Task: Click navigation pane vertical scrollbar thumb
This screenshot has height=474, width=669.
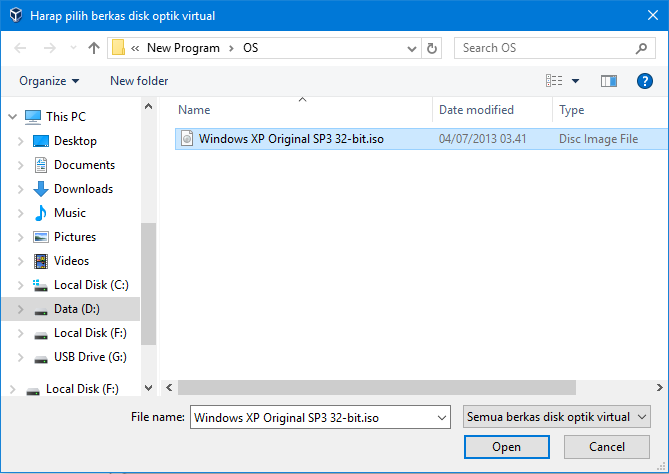Action: (x=148, y=284)
